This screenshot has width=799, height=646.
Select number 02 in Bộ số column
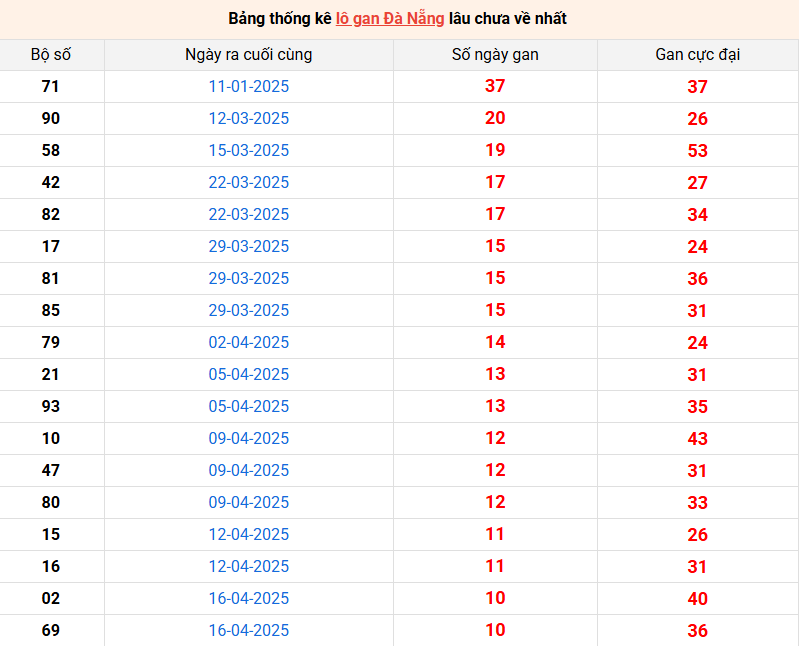coord(50,599)
